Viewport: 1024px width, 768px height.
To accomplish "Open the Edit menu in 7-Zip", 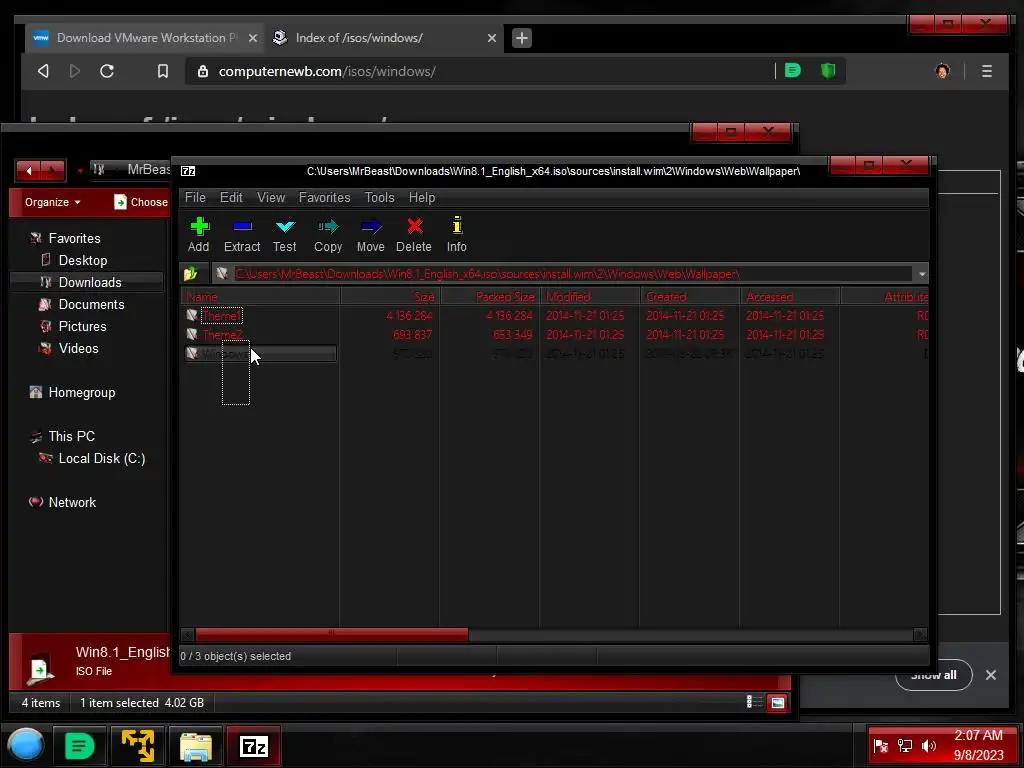I will click(x=231, y=197).
